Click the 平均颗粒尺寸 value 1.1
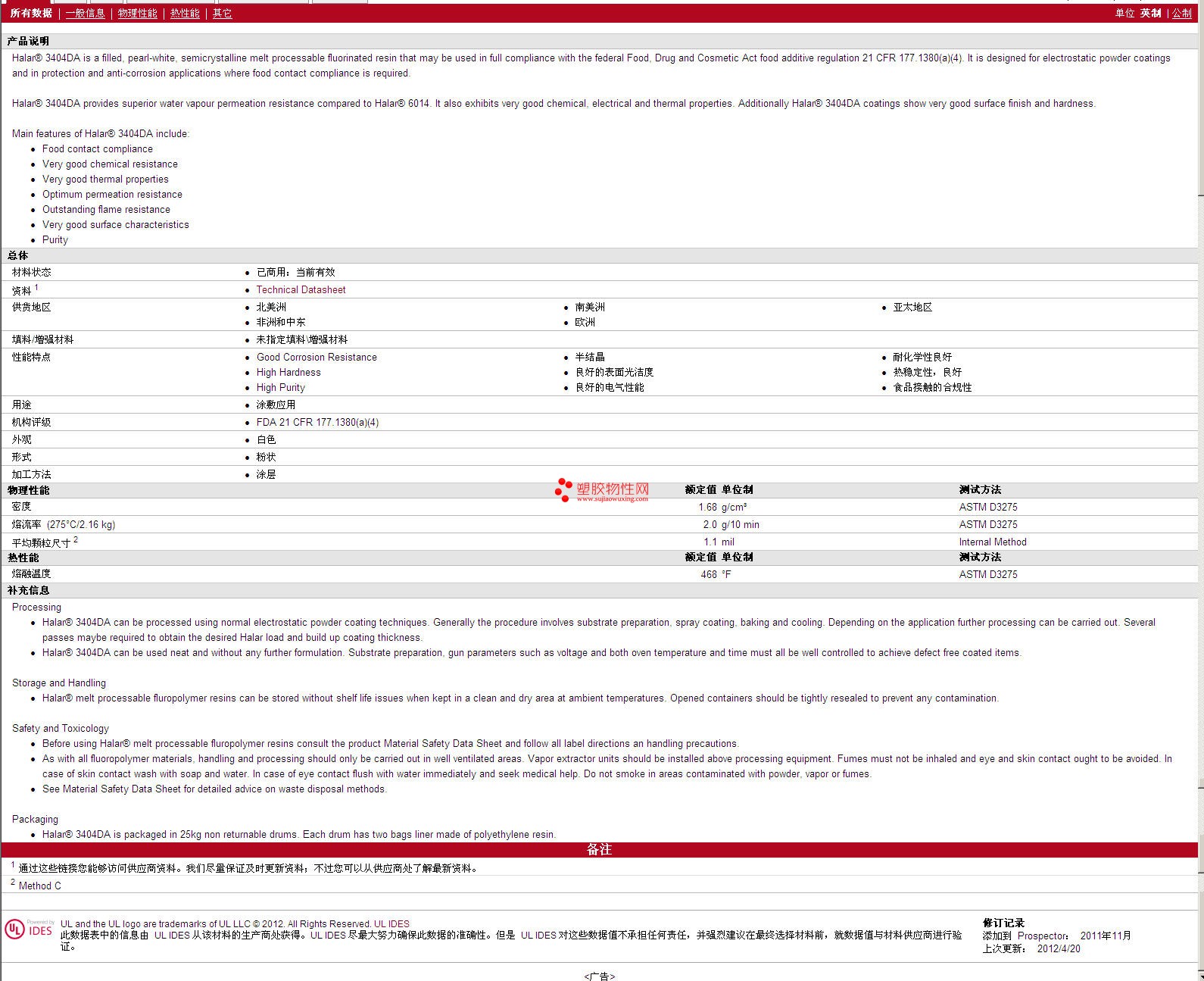This screenshot has height=981, width=1204. click(x=710, y=542)
